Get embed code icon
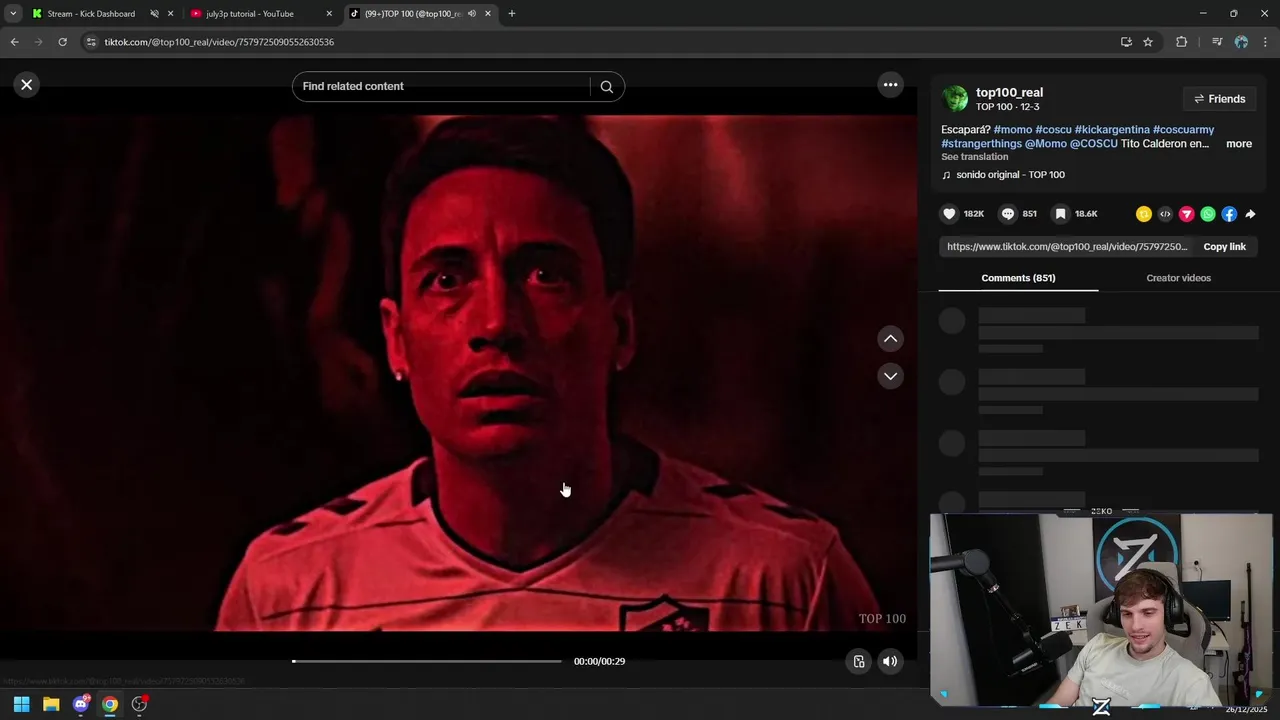 click(x=1165, y=214)
